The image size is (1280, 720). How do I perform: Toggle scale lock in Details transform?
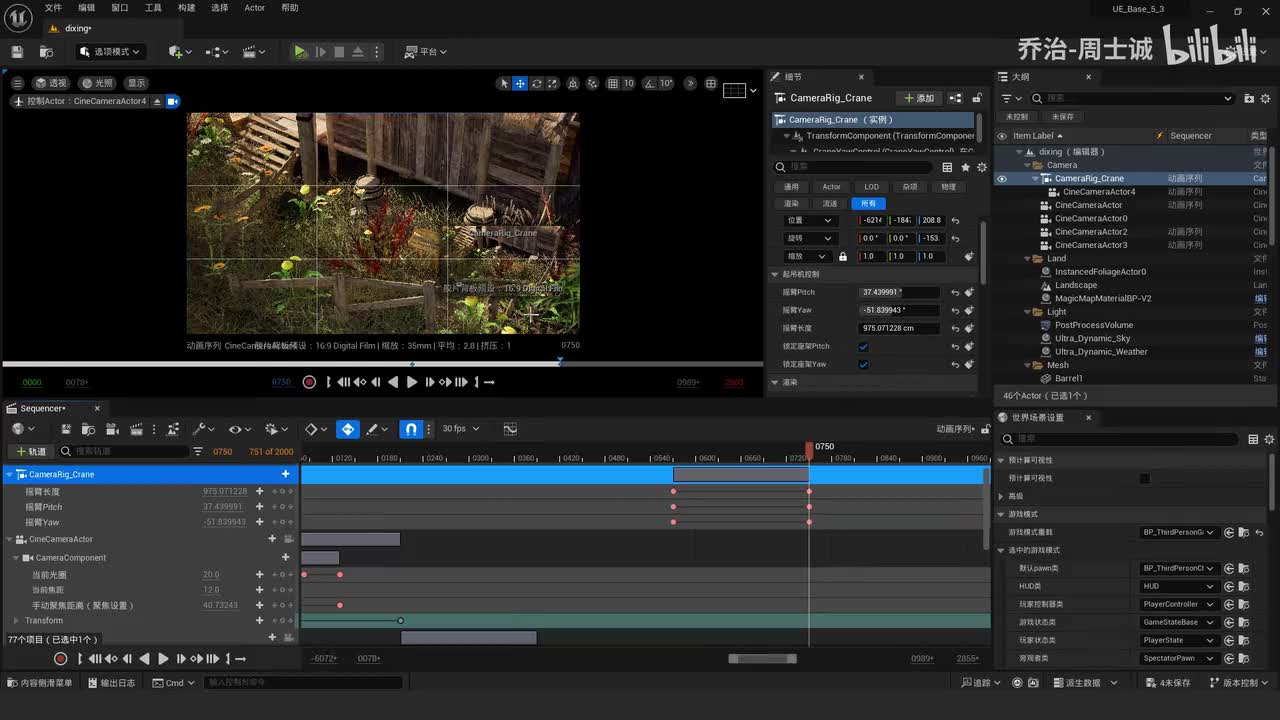point(842,256)
